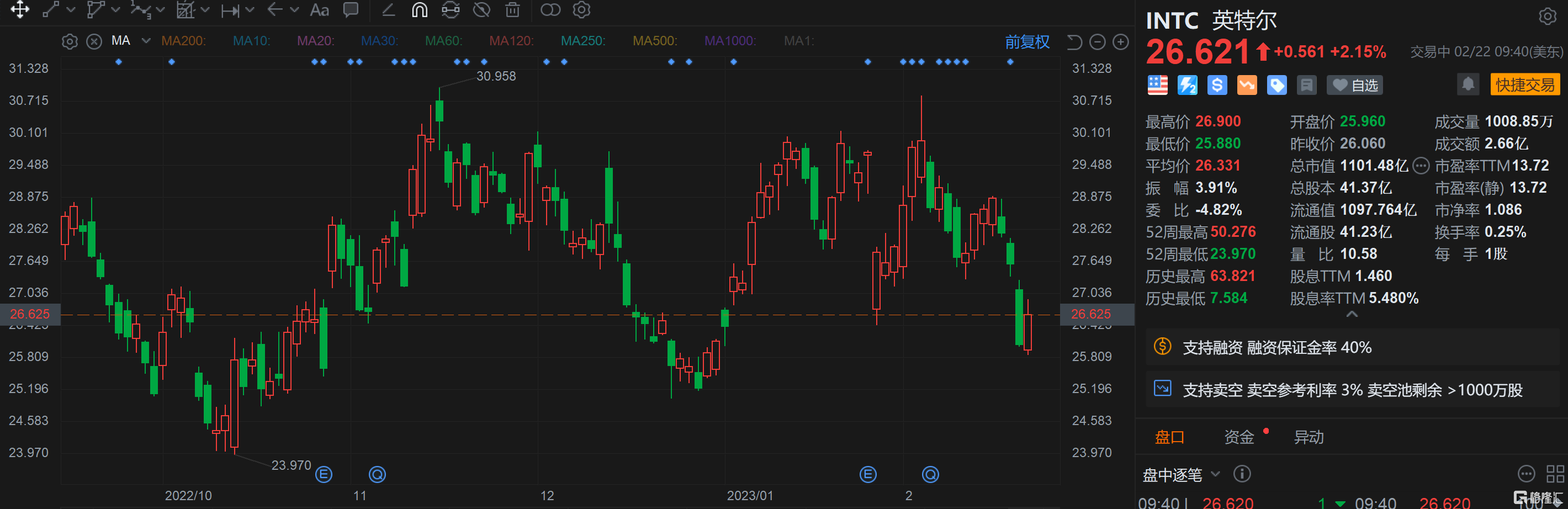1568x509 pixels.
Task: Toggle the magnet snap mode
Action: (x=420, y=10)
